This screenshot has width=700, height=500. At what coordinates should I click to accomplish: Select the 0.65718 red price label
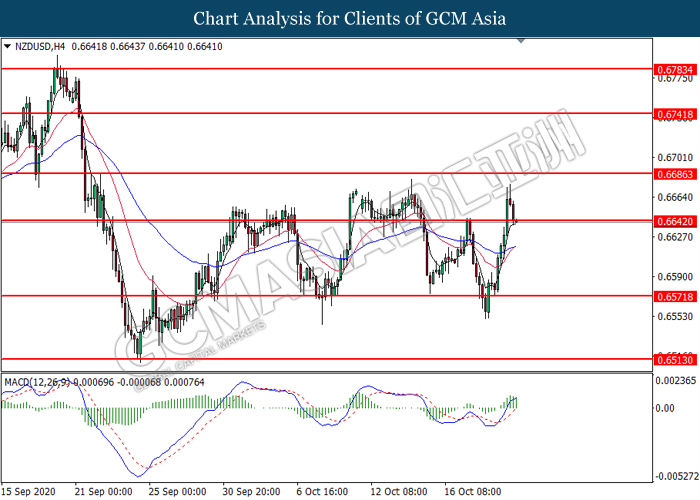[x=675, y=296]
